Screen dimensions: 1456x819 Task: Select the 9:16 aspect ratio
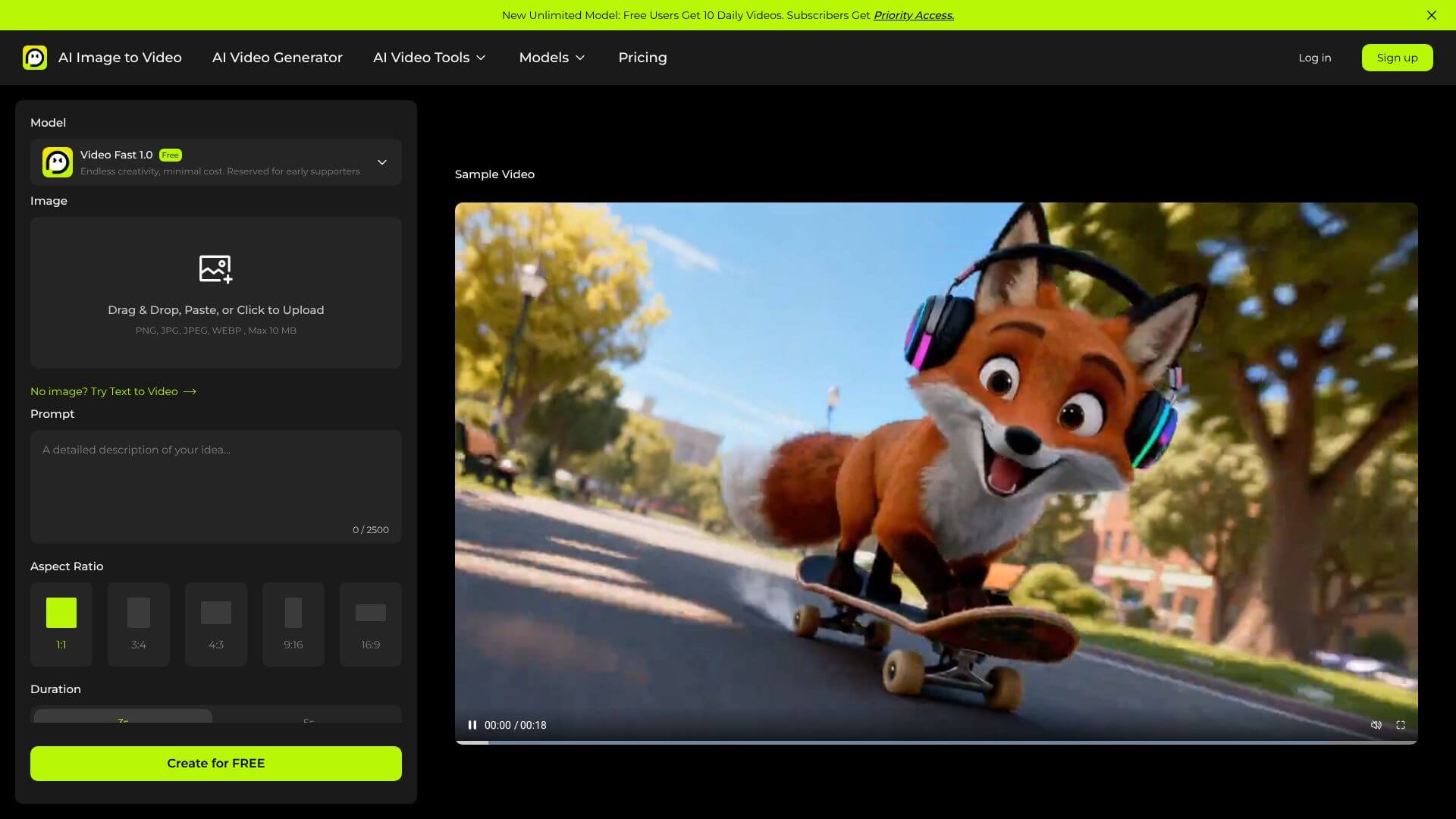click(x=293, y=624)
